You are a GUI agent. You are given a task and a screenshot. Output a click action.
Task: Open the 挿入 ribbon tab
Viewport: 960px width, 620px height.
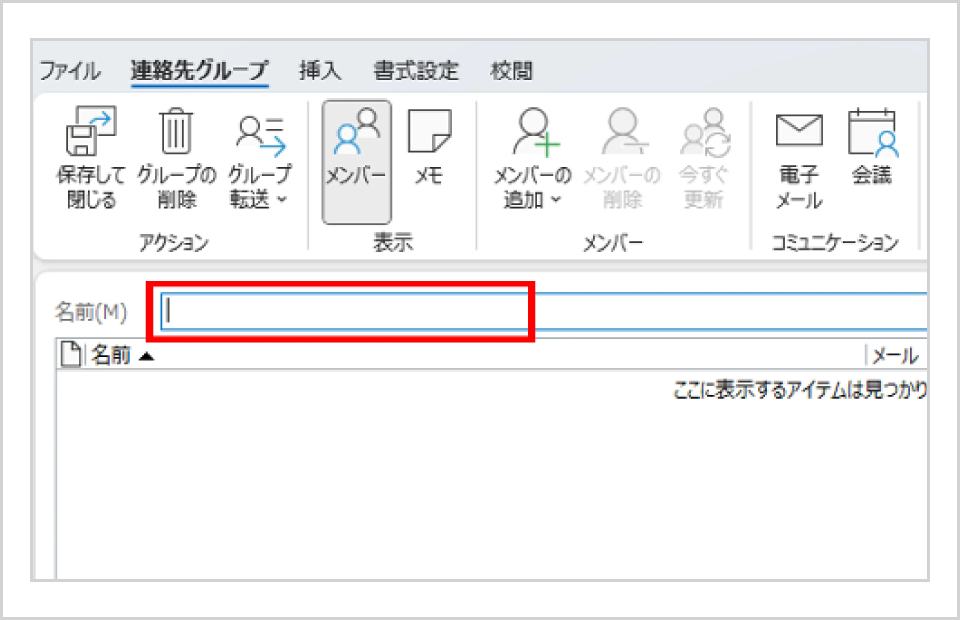coord(320,70)
